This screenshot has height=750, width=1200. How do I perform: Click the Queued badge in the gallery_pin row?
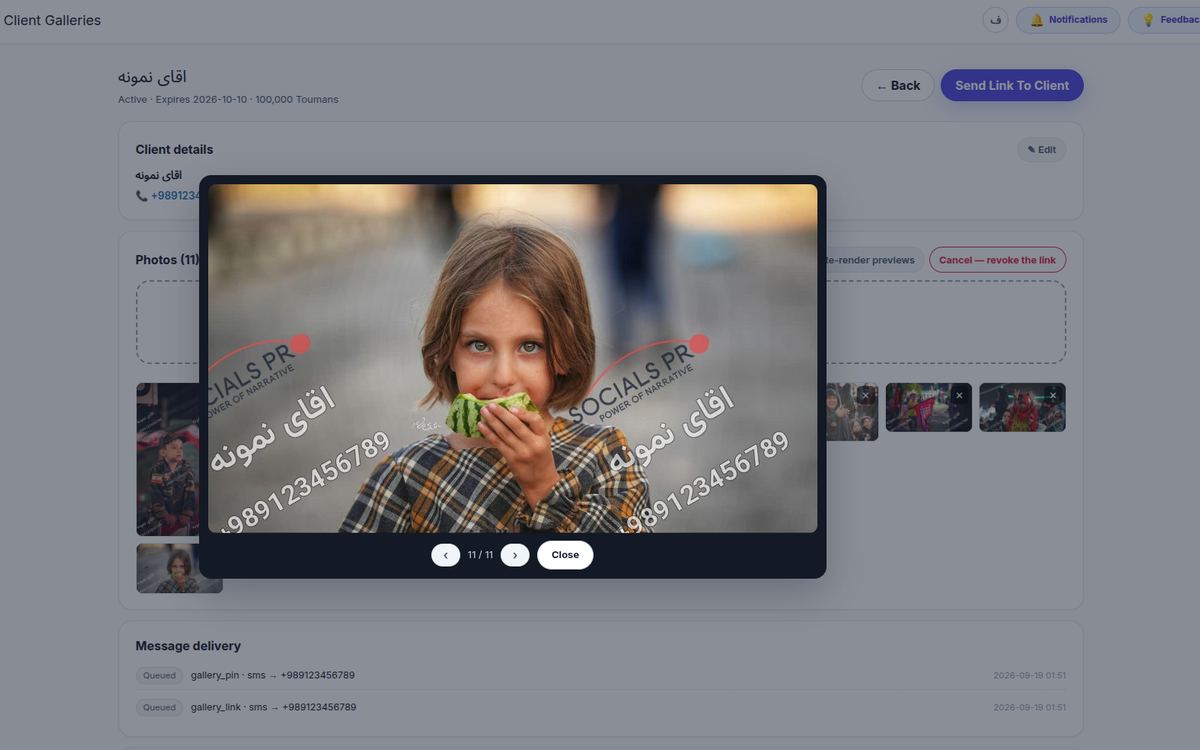point(159,675)
